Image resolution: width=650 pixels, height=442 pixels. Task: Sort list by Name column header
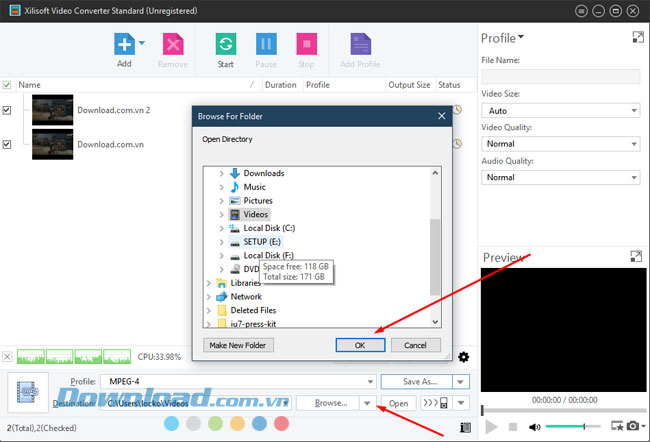[x=29, y=85]
